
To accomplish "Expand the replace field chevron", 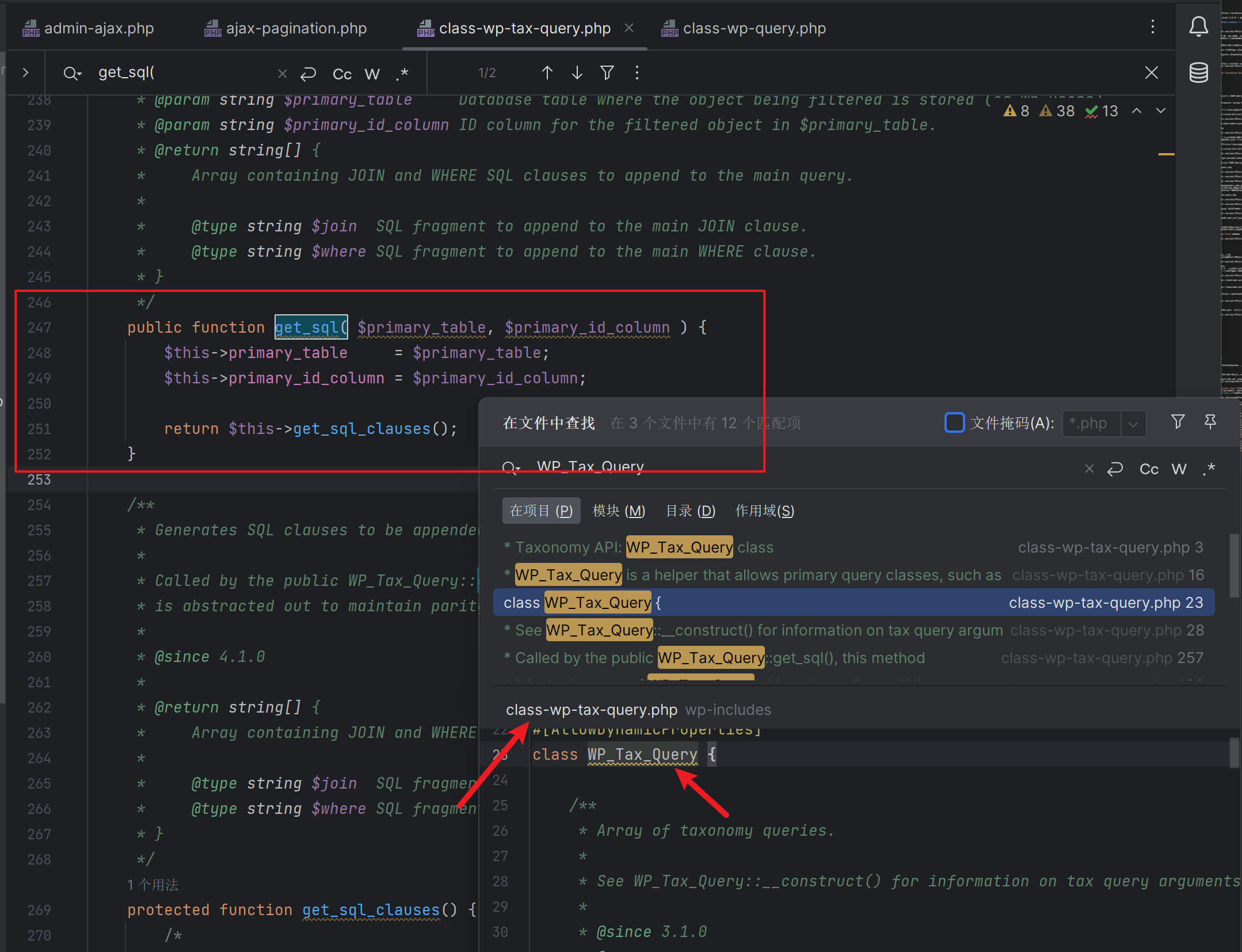I will point(25,73).
